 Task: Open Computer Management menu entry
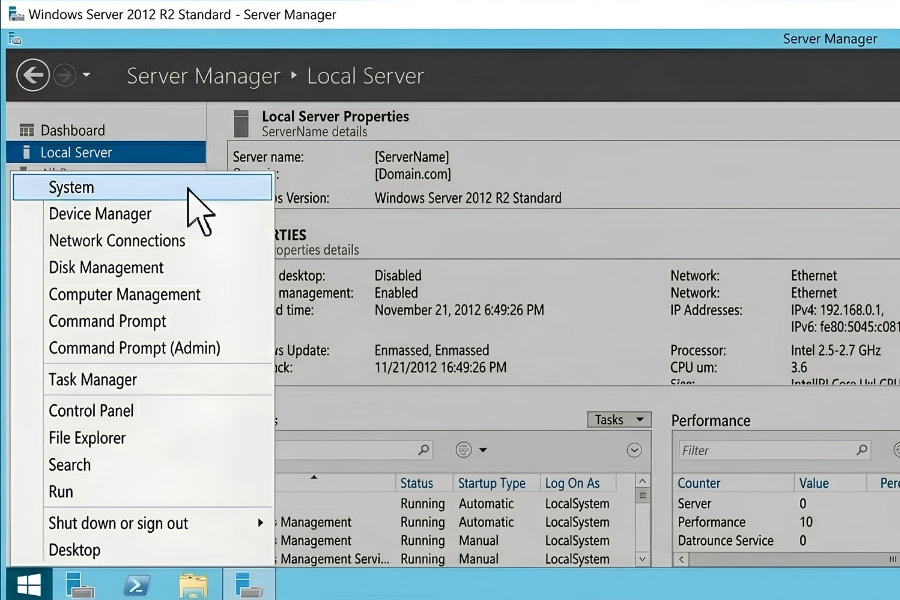(x=125, y=295)
